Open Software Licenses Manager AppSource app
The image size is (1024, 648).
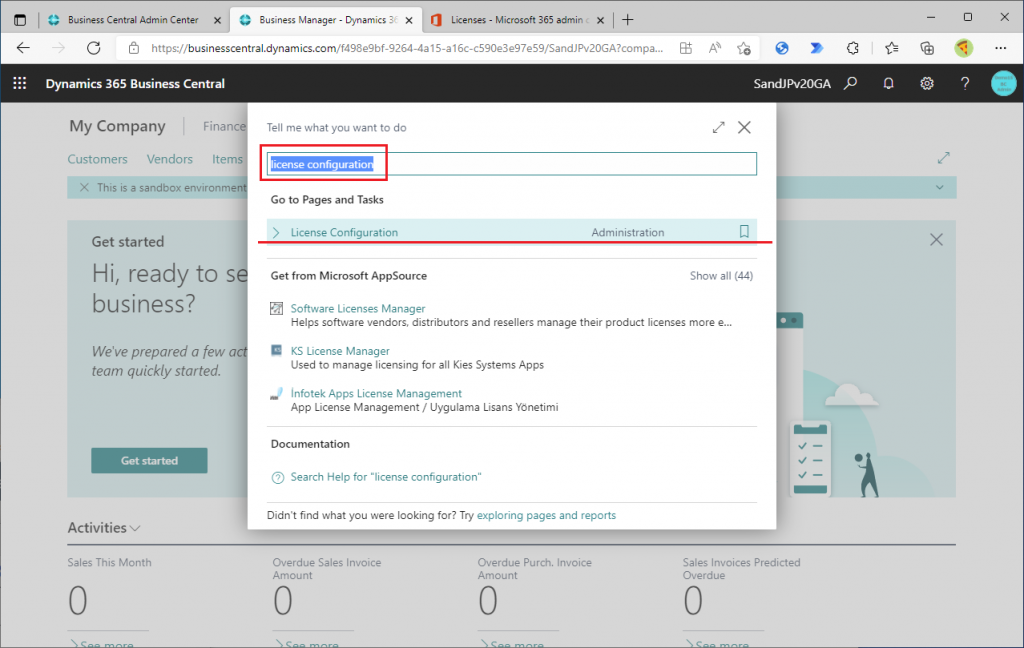pos(357,308)
